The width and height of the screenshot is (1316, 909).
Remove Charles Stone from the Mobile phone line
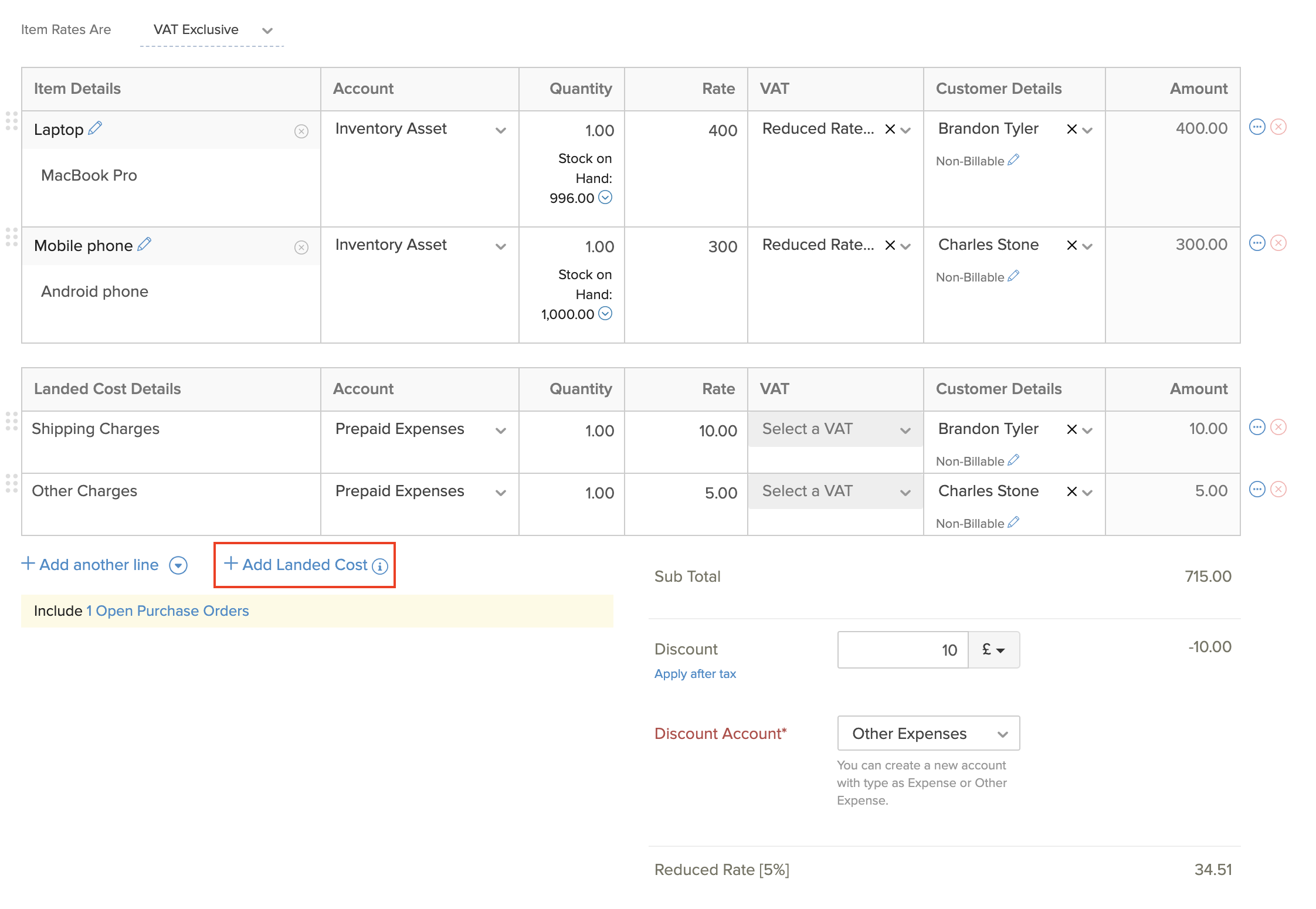pos(1071,245)
